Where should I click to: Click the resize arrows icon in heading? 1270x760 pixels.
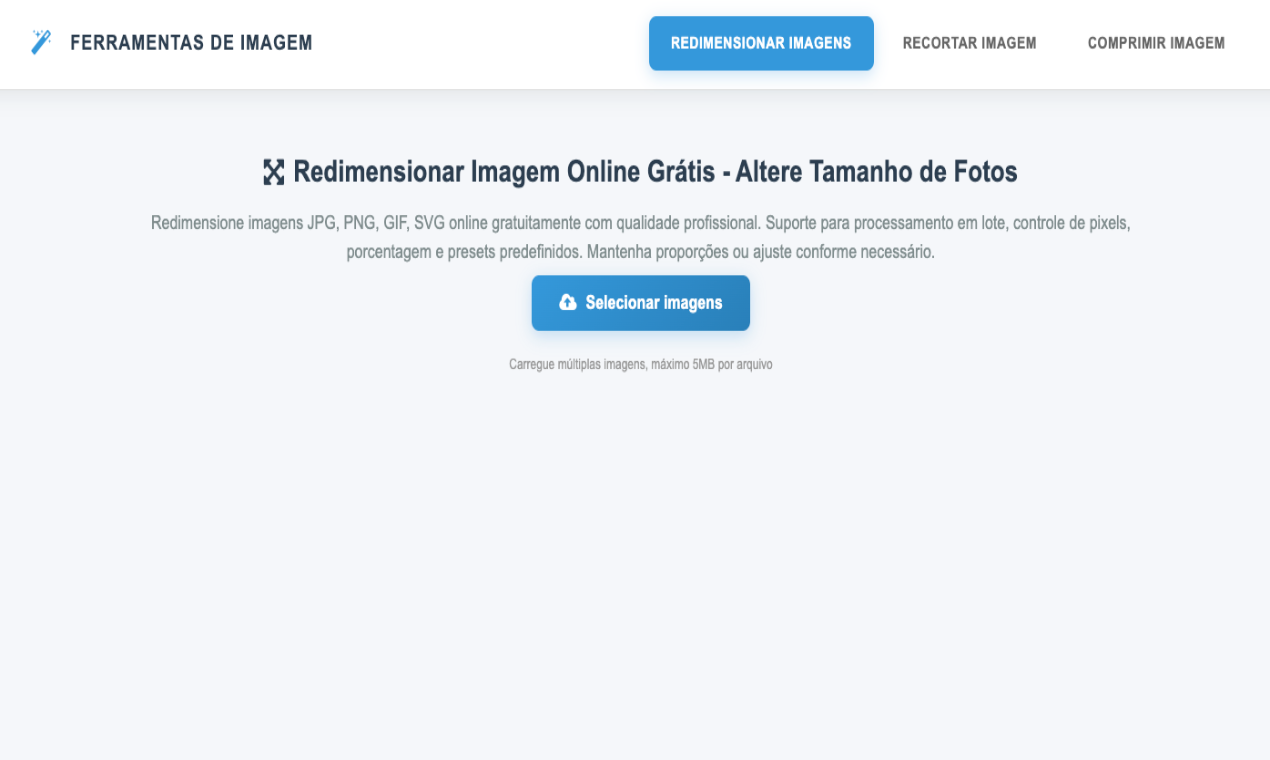[272, 172]
